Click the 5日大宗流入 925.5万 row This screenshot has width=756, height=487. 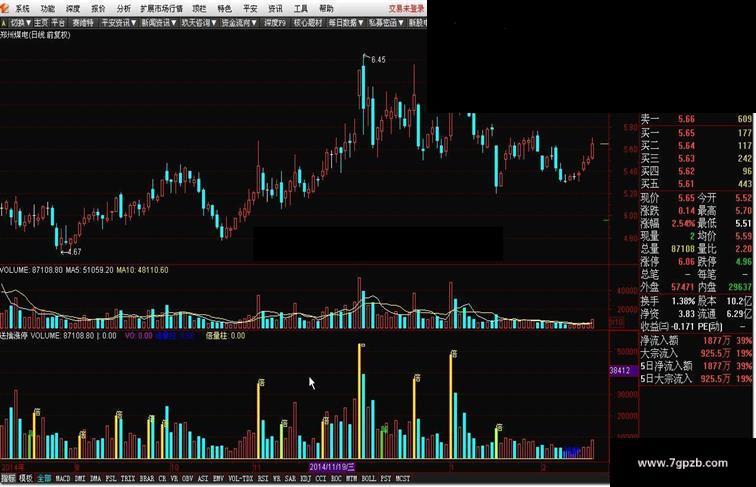696,379
